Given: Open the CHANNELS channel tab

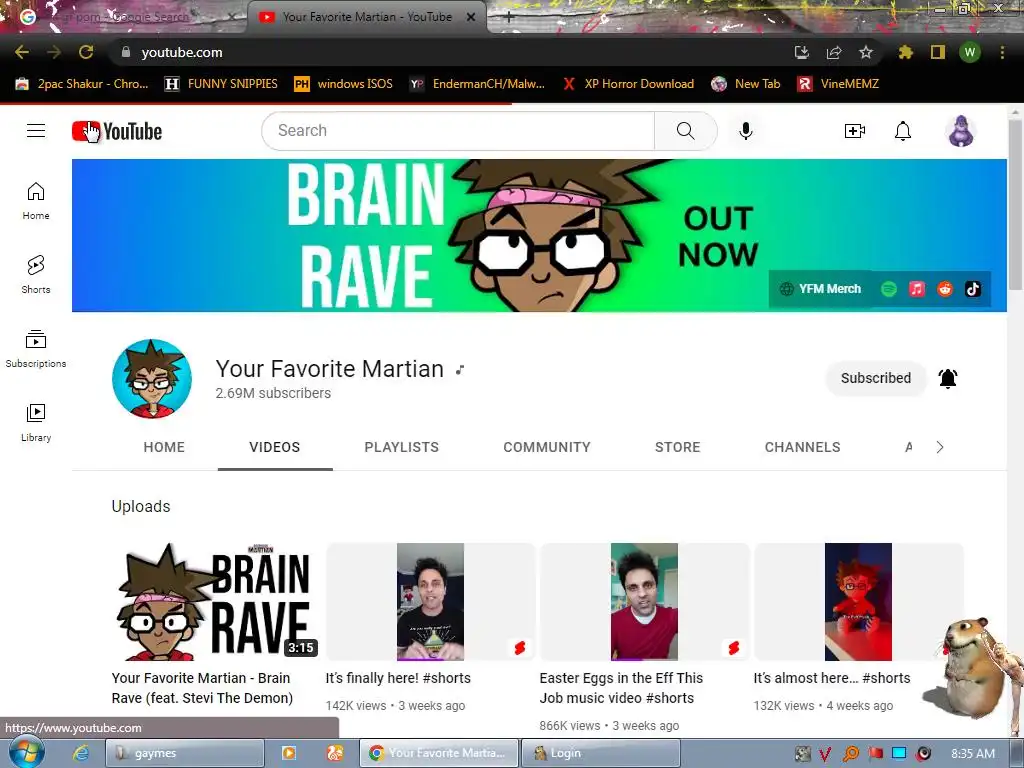Looking at the screenshot, I should 803,447.
